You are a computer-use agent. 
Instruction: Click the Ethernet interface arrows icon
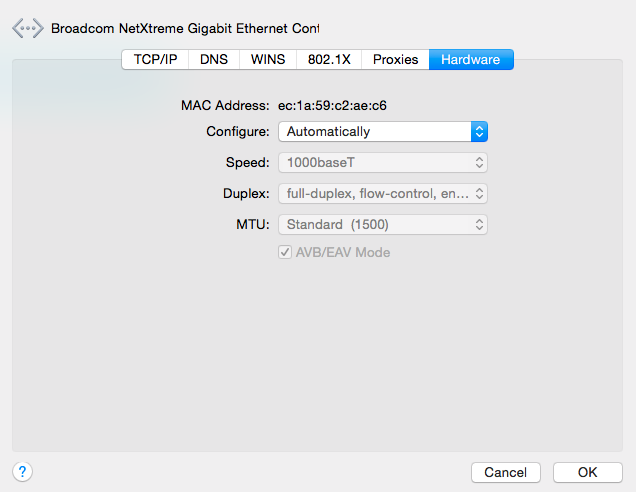(x=28, y=28)
